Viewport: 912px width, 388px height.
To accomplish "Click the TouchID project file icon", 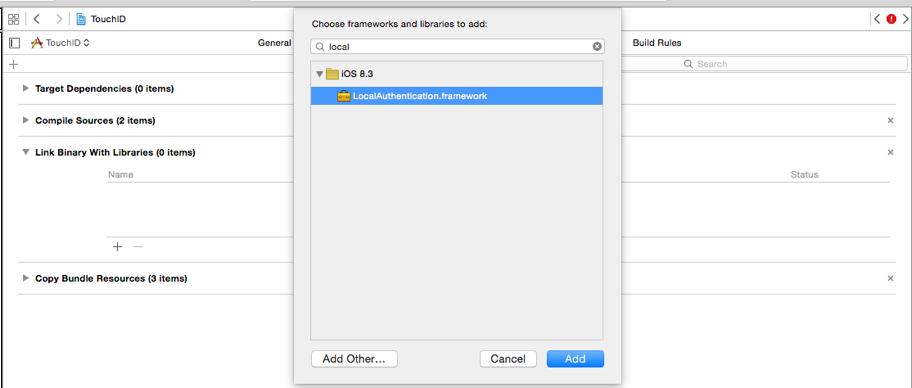I will tap(81, 19).
